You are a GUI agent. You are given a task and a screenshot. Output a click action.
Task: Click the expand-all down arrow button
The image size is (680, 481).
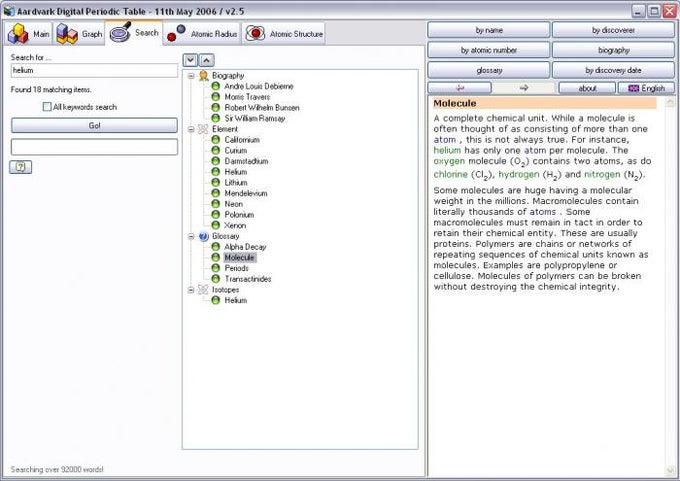(x=190, y=60)
